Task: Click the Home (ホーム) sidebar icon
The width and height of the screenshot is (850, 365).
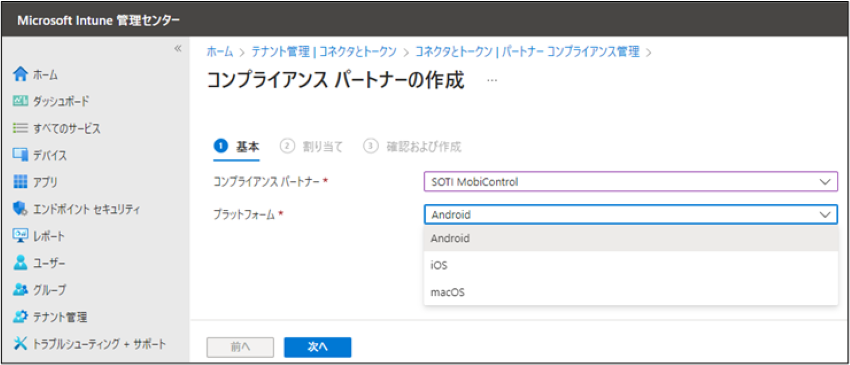Action: (x=20, y=75)
